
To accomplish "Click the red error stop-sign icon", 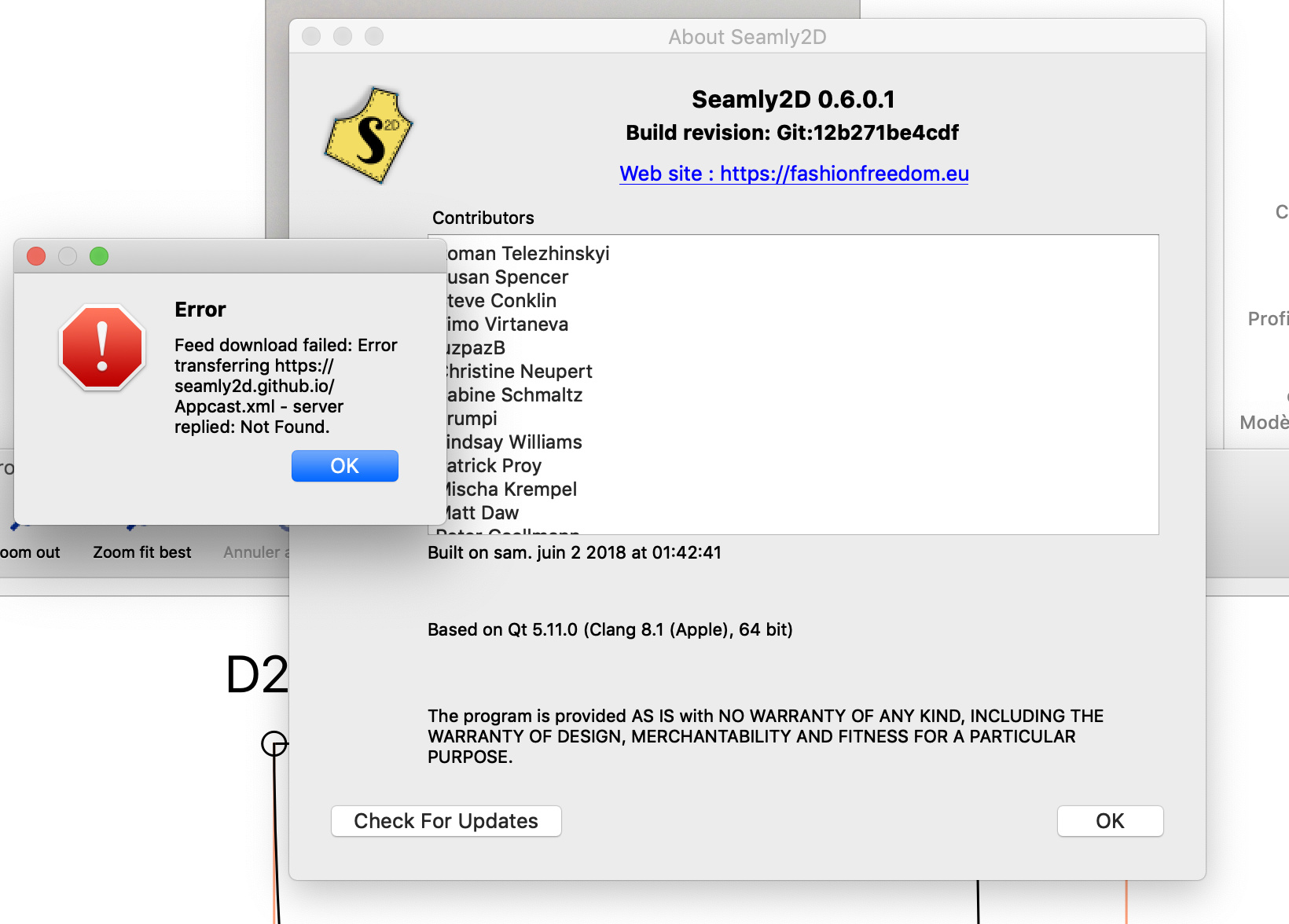I will tap(102, 347).
